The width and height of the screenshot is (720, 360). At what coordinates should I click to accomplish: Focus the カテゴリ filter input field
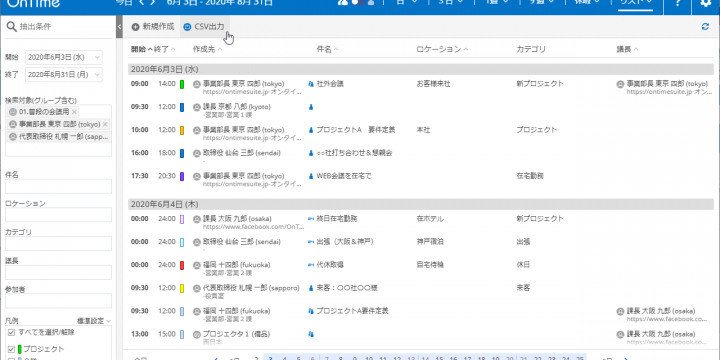tap(58, 243)
